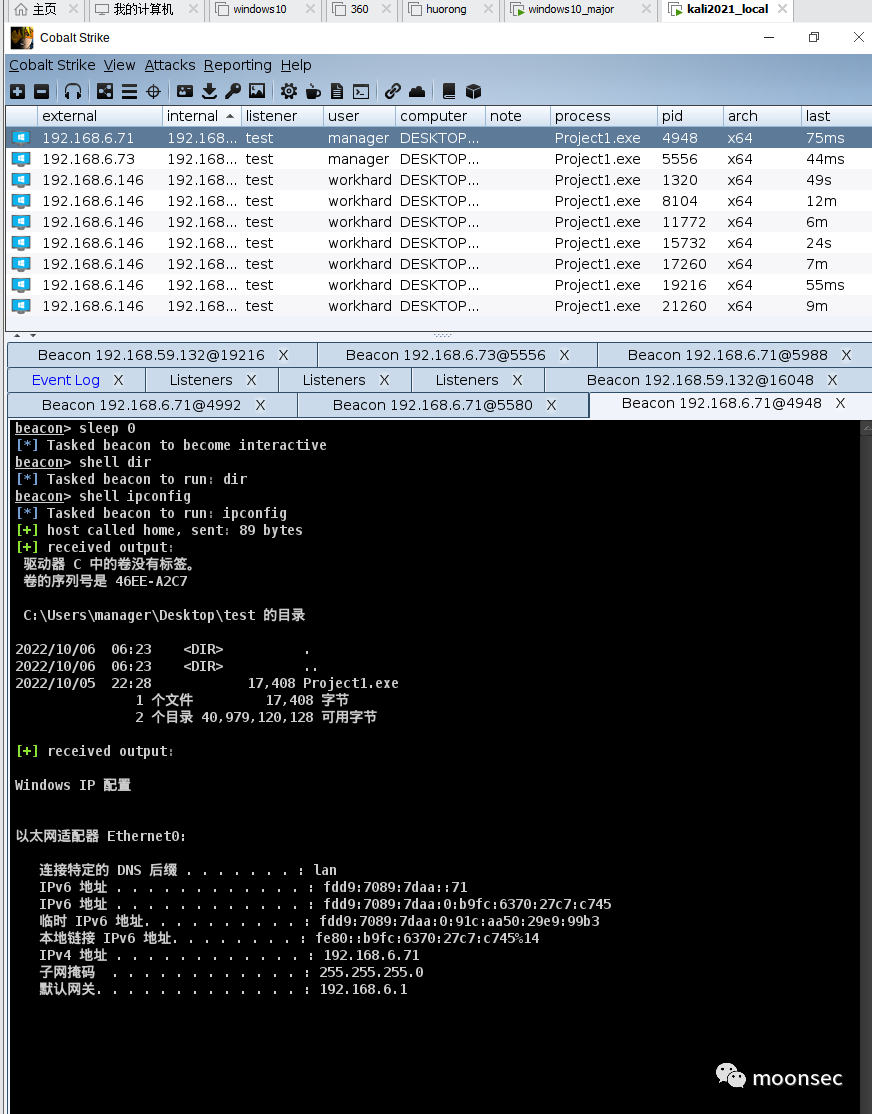Click the Connect to team server plus icon

18,91
